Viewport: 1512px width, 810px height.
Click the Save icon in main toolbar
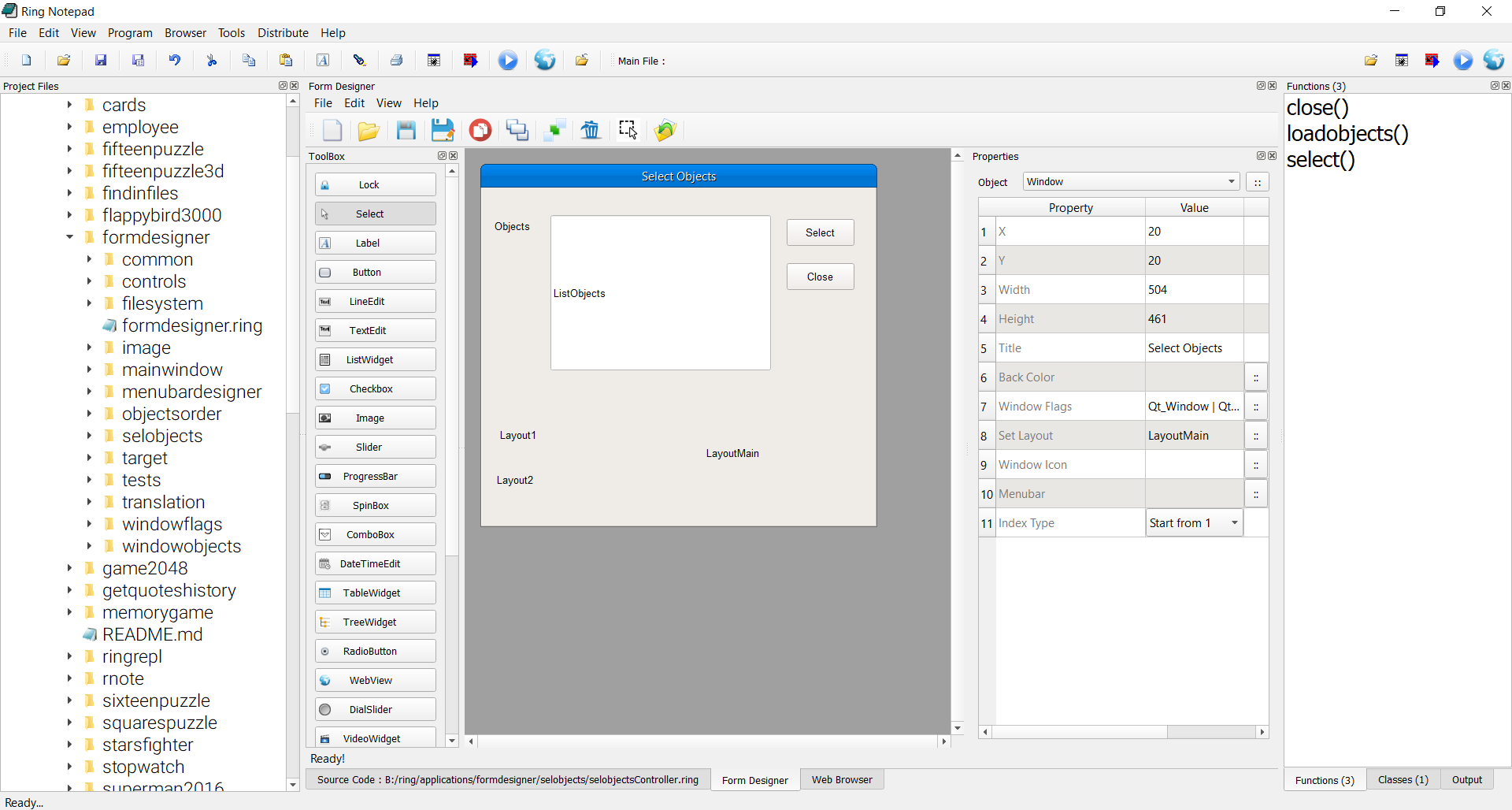pyautogui.click(x=101, y=61)
